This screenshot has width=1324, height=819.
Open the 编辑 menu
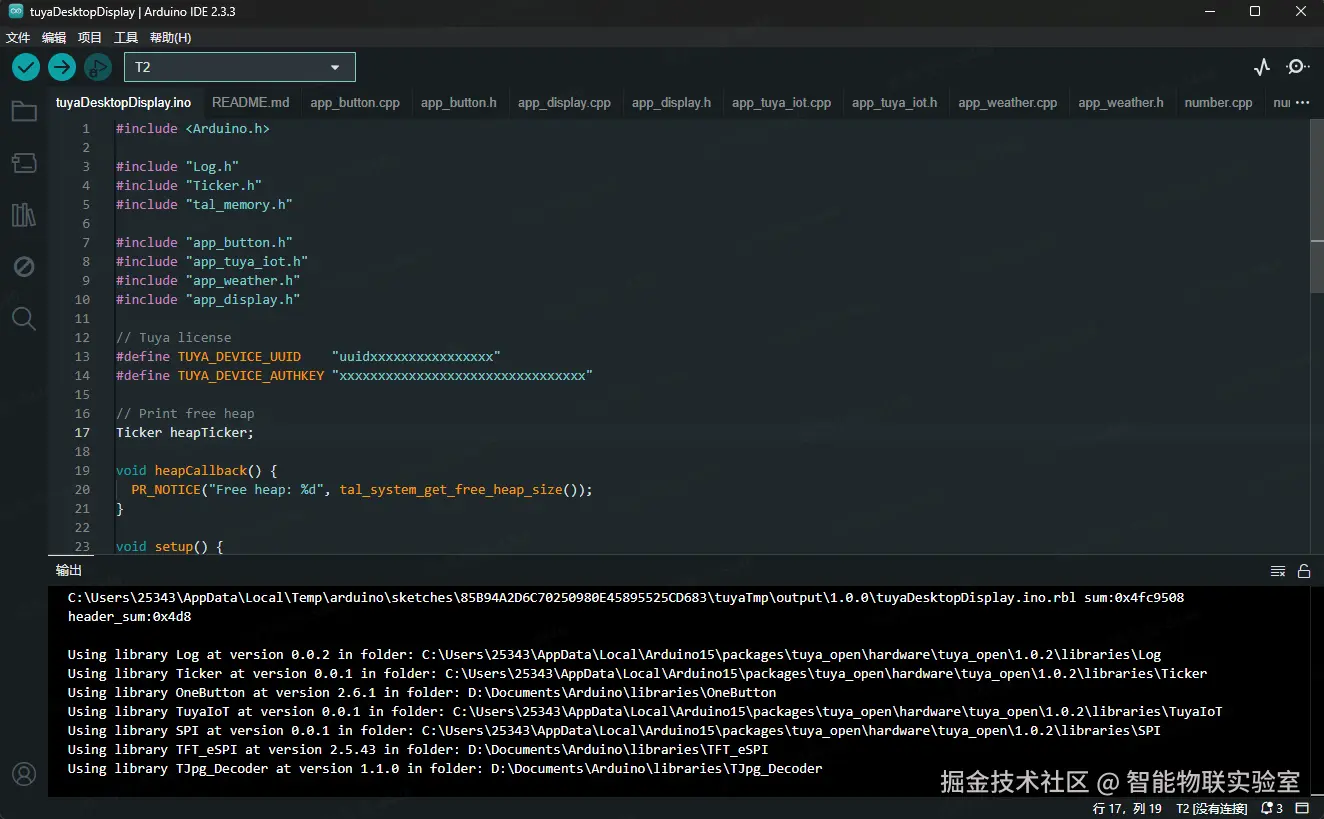coord(54,38)
